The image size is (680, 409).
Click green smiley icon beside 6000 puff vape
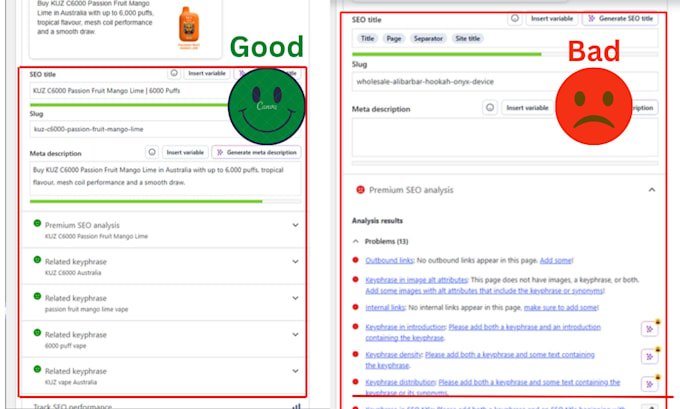(37, 332)
